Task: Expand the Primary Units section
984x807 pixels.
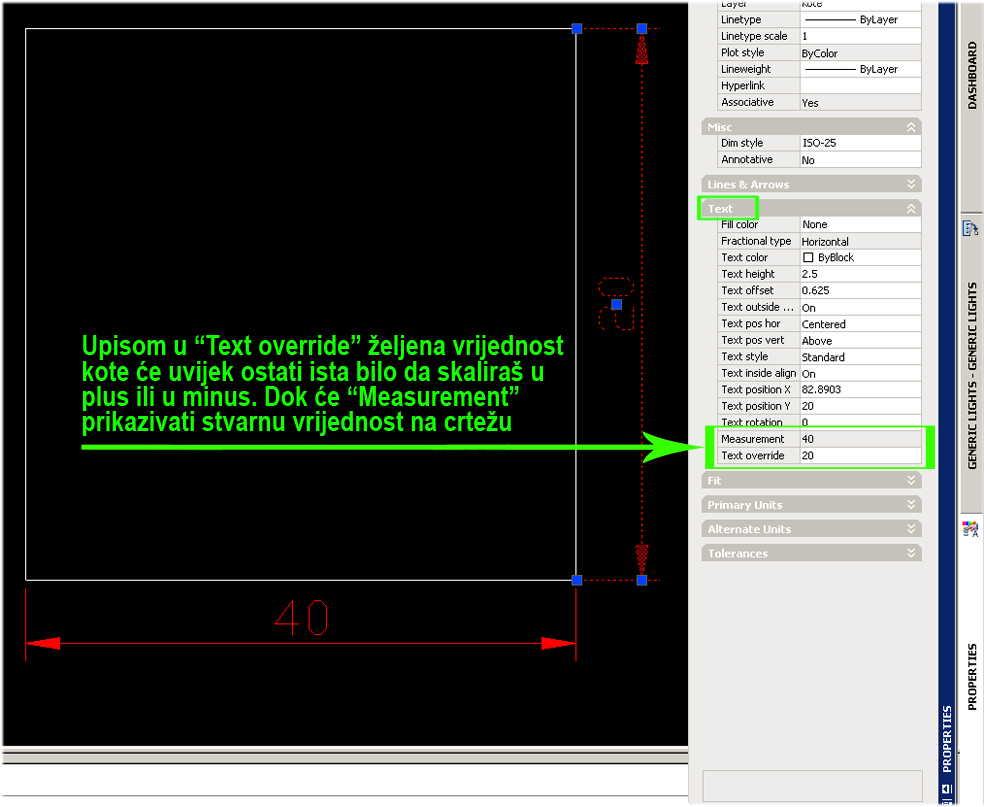Action: pos(910,505)
